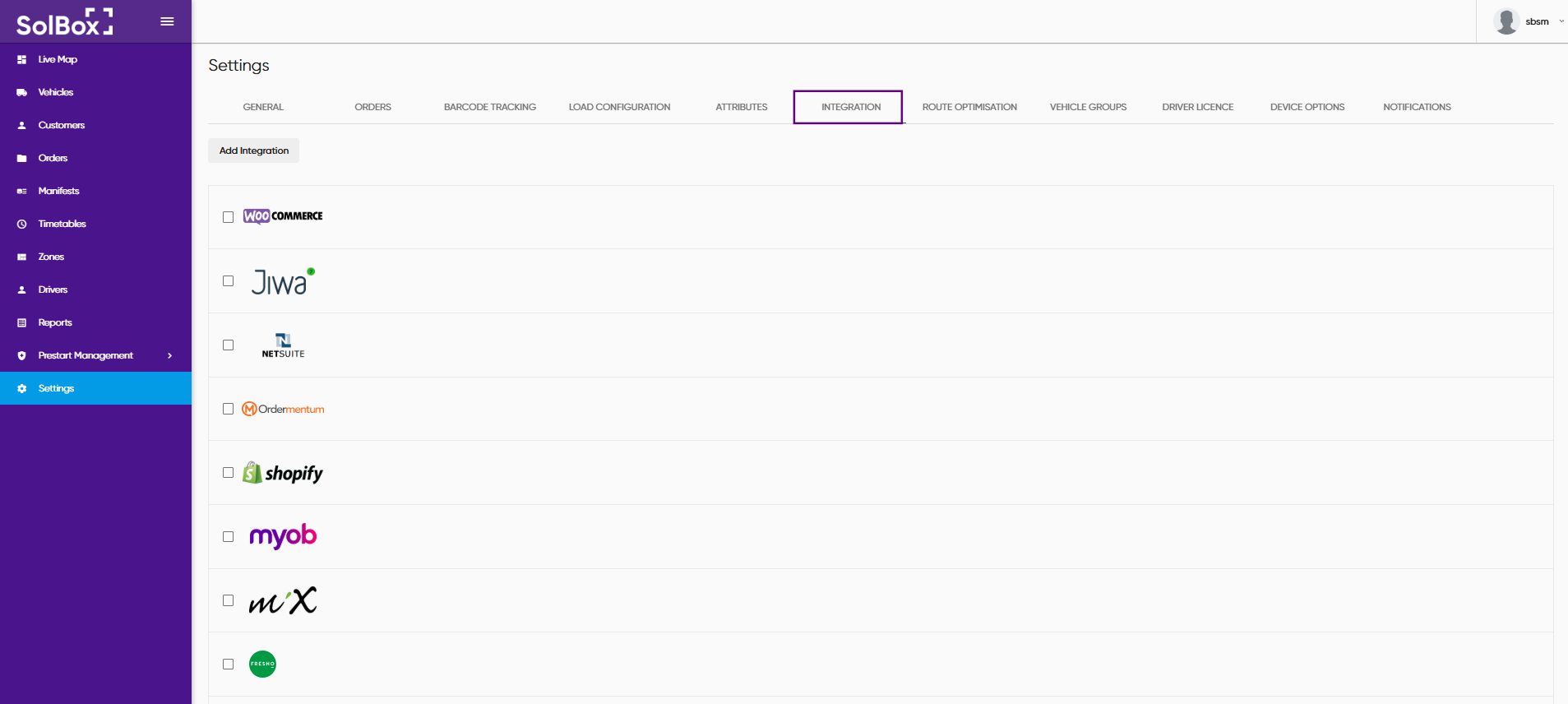Screen dimensions: 1568x704
Task: Click the Customers person icon
Action: tap(21, 125)
